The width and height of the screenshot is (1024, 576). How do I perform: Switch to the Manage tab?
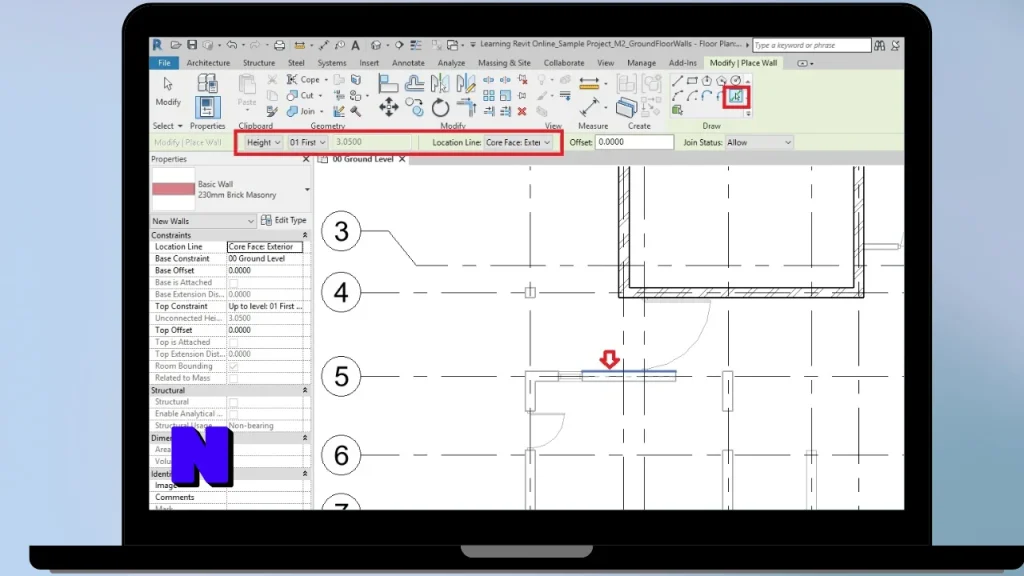[x=641, y=63]
